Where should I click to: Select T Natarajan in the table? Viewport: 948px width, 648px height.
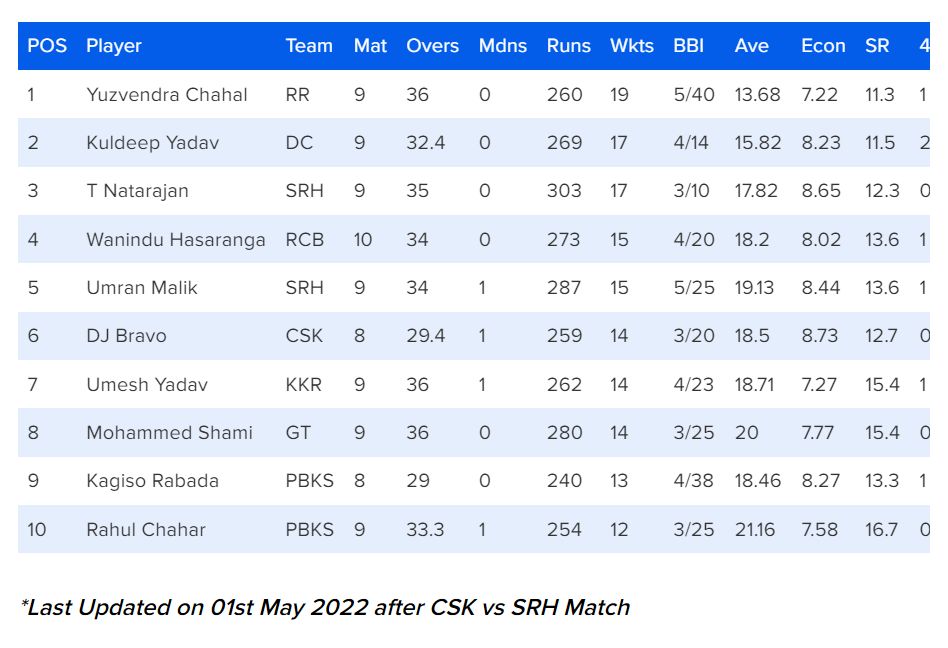pos(137,191)
